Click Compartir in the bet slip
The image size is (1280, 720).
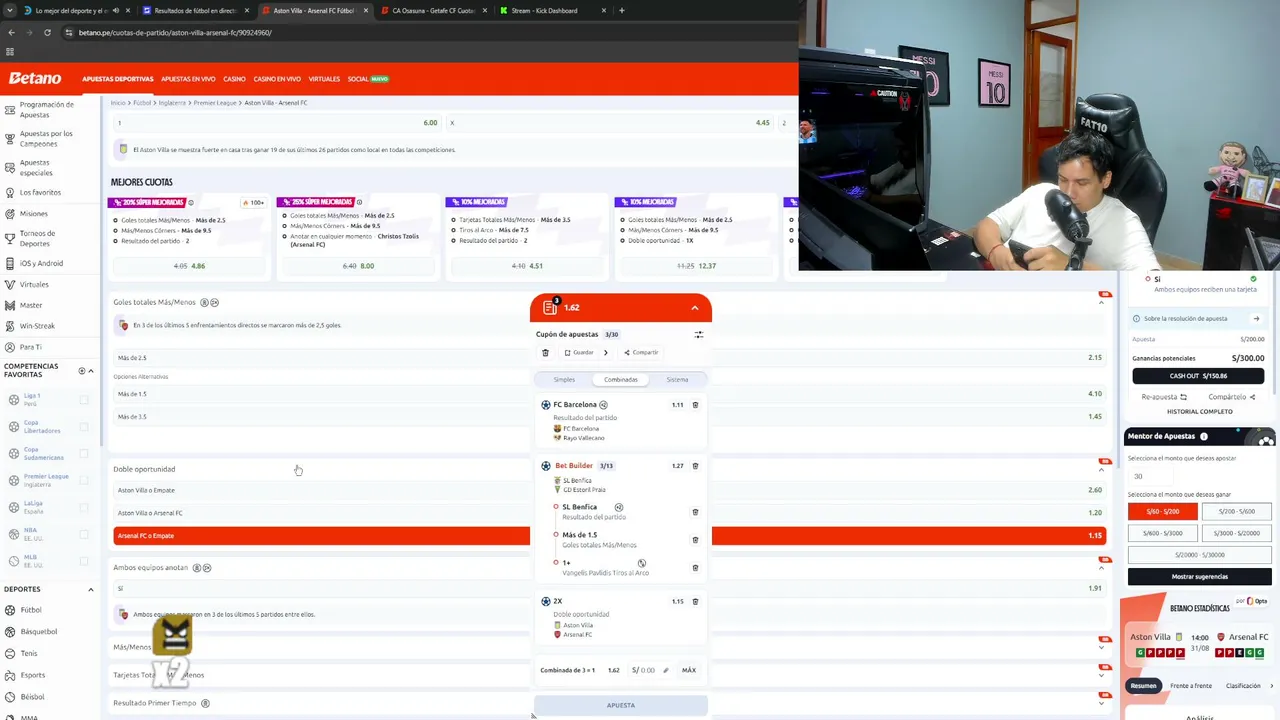coord(642,353)
